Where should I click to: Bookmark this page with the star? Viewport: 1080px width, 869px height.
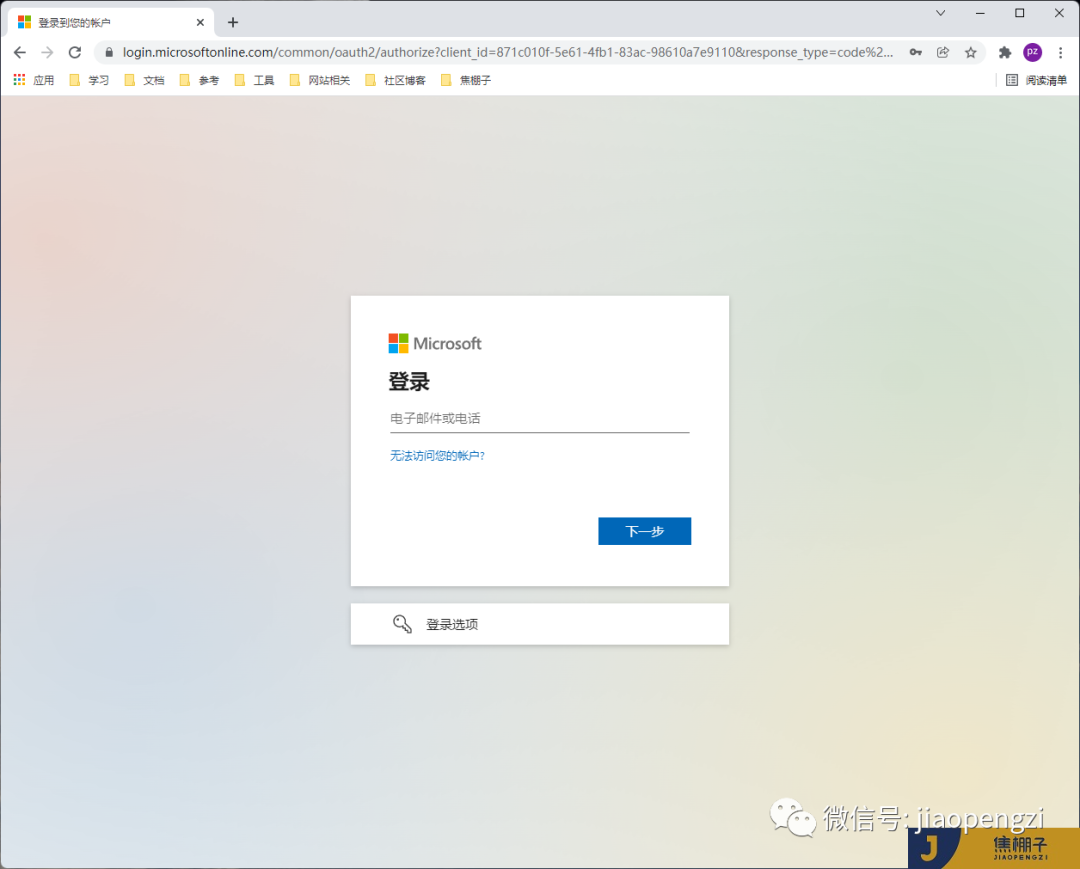coord(970,52)
